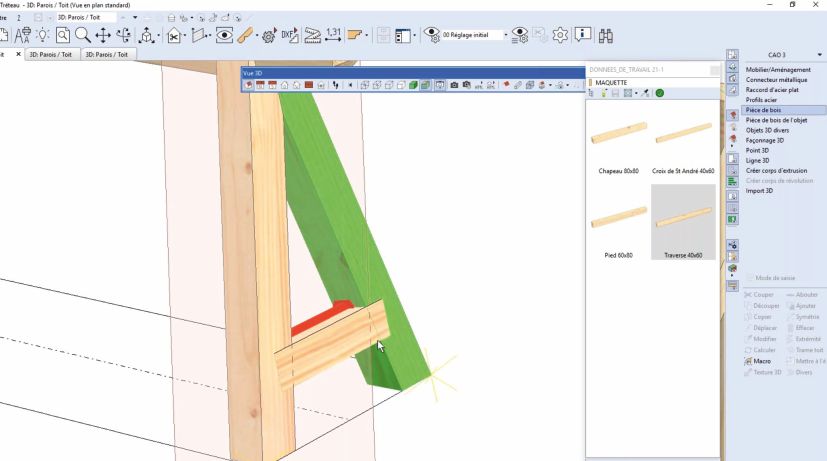Click the green check icon in library panel
Viewport: 827px width, 461px height.
(x=660, y=93)
